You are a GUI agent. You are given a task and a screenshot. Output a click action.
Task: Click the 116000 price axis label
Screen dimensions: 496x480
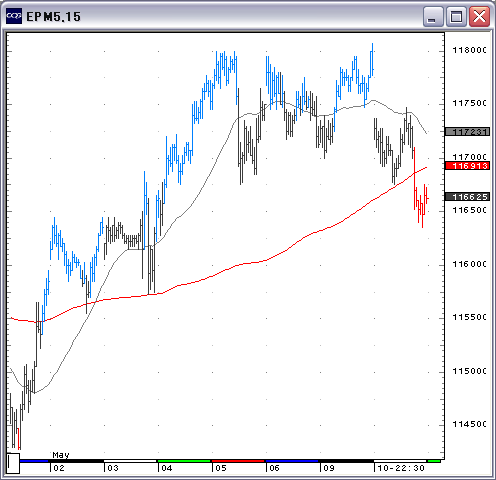(x=469, y=264)
